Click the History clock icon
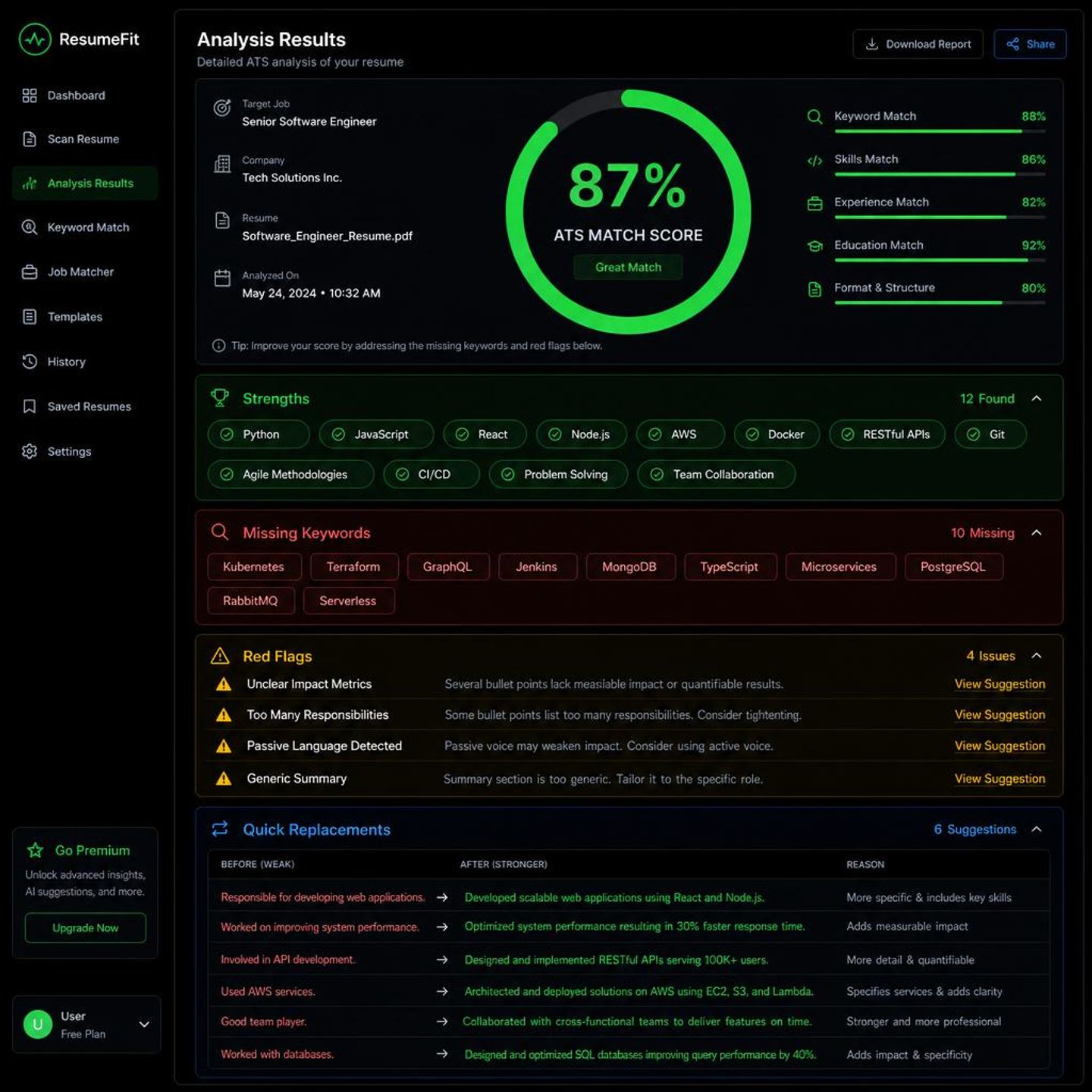 [x=30, y=362]
